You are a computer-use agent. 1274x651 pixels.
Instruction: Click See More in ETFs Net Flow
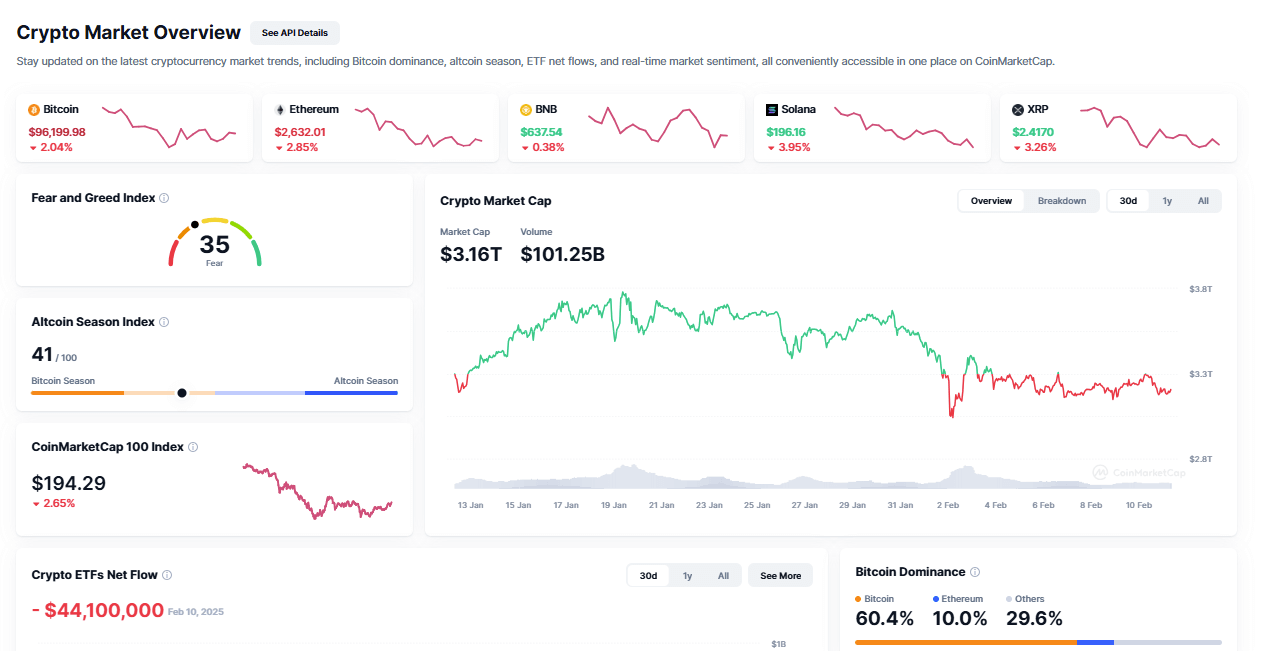tap(780, 576)
